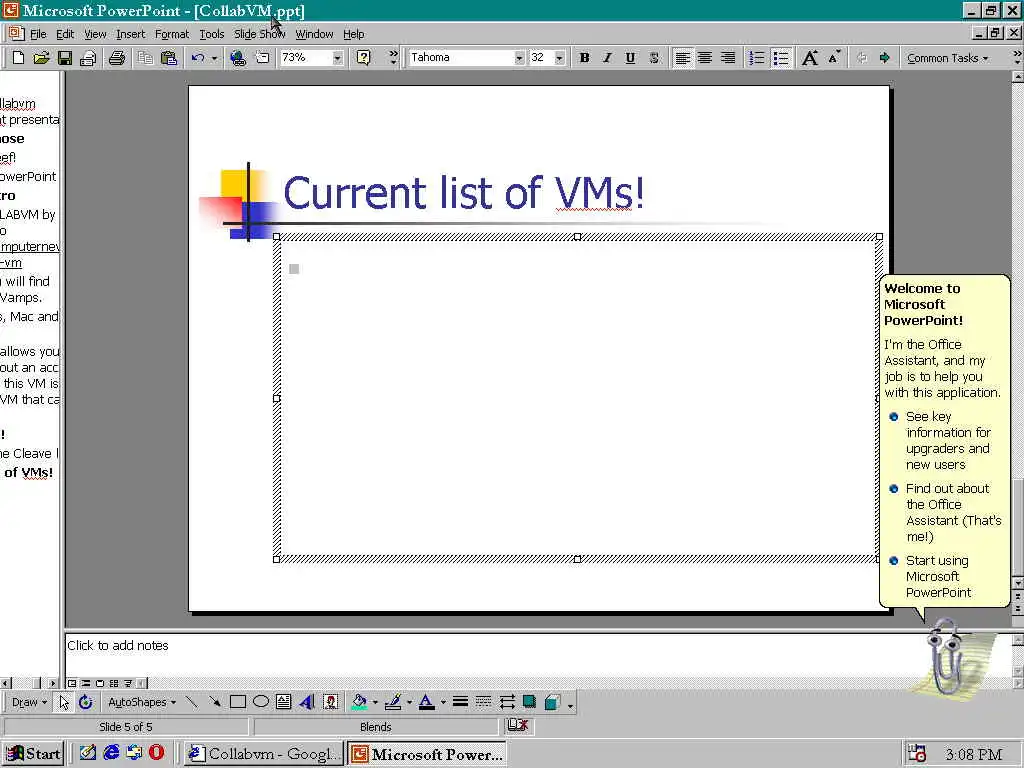Open the Tahoma font name dropdown
This screenshot has width=1024, height=768.
click(519, 58)
